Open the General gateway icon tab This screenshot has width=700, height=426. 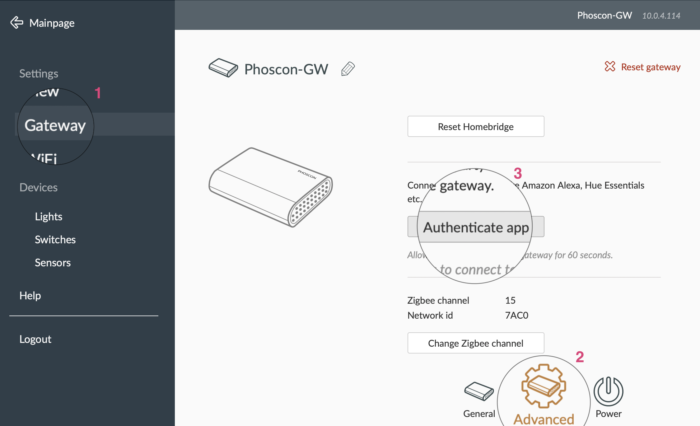[479, 391]
